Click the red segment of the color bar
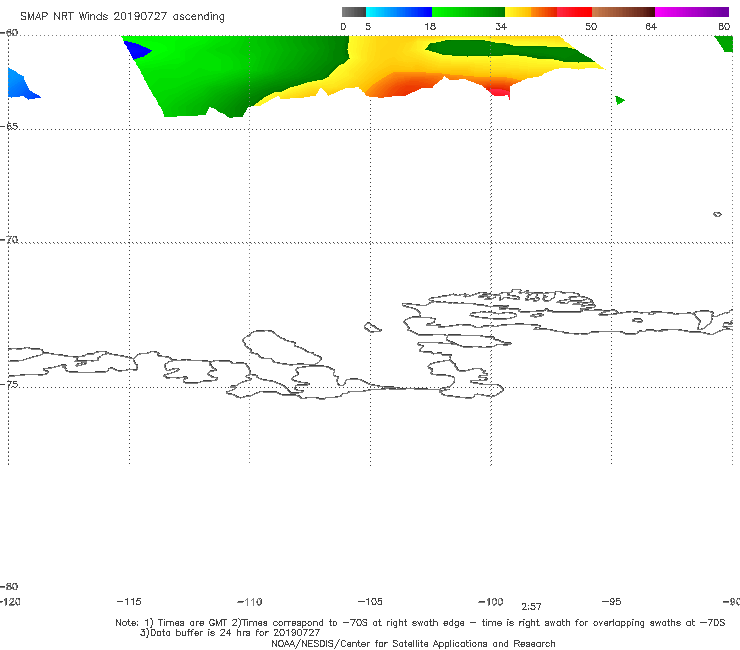This screenshot has height=650, width=740. (x=574, y=12)
